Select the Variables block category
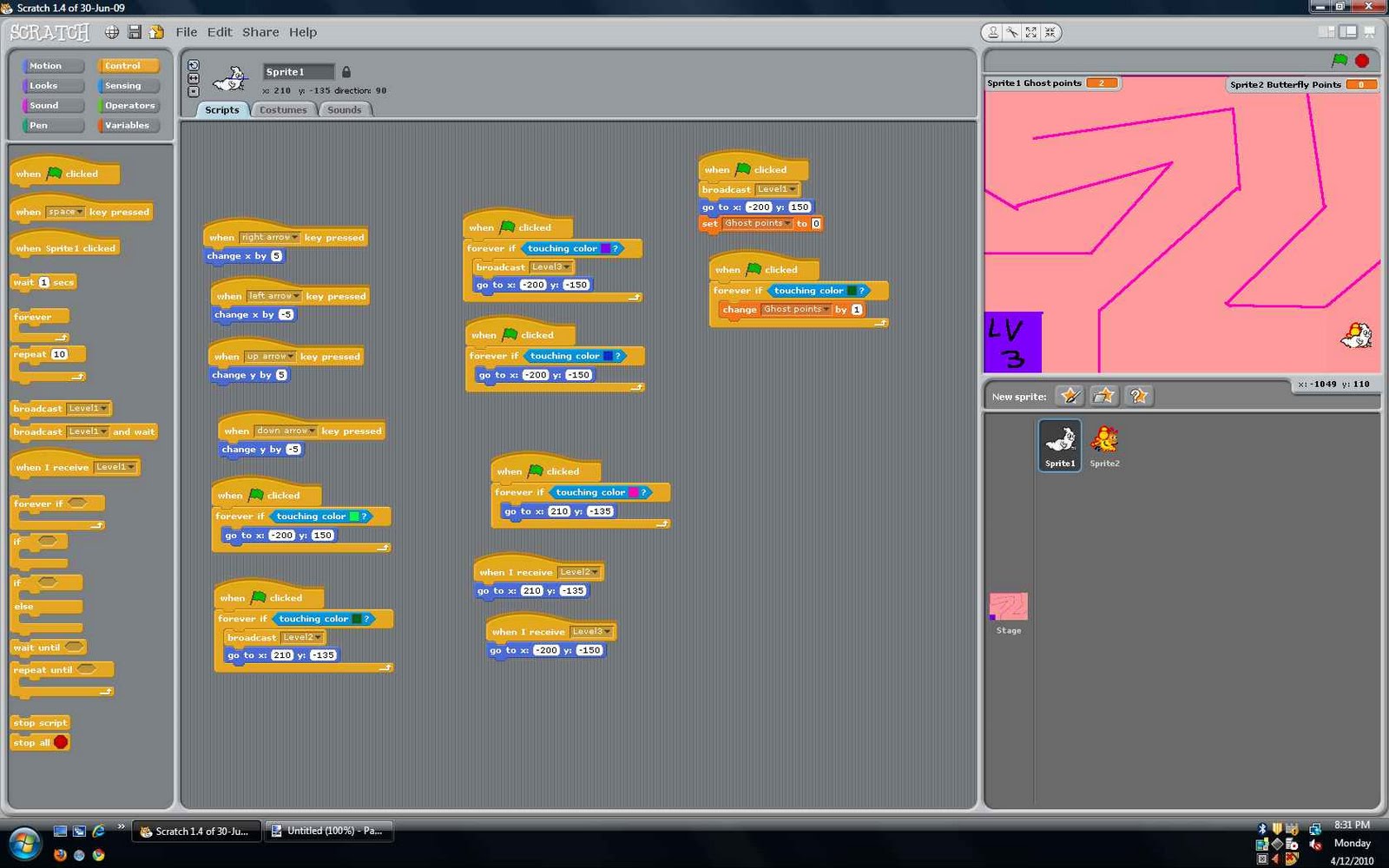Viewport: 1389px width, 868px height. click(x=128, y=125)
